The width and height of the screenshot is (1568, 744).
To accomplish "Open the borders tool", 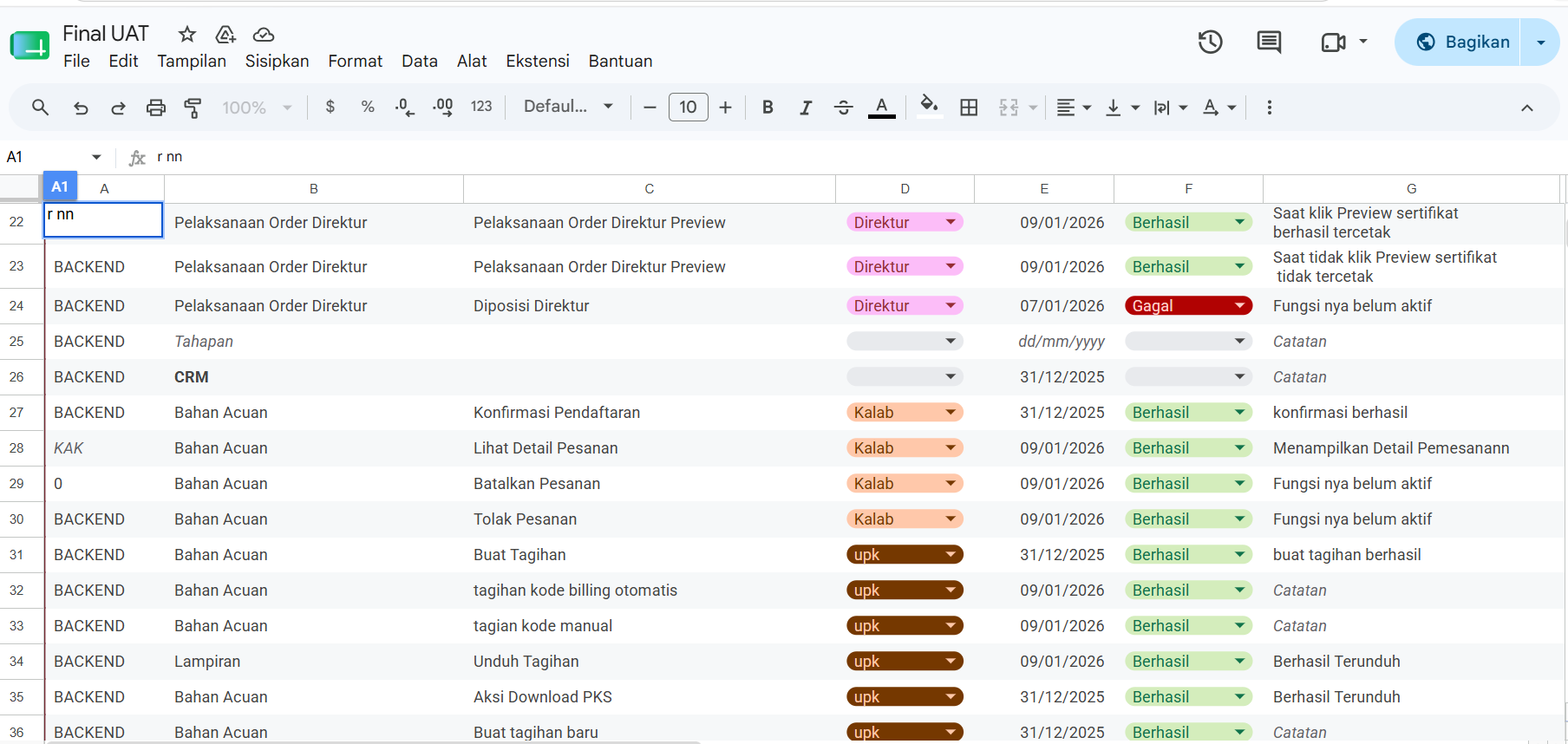I will [x=969, y=108].
